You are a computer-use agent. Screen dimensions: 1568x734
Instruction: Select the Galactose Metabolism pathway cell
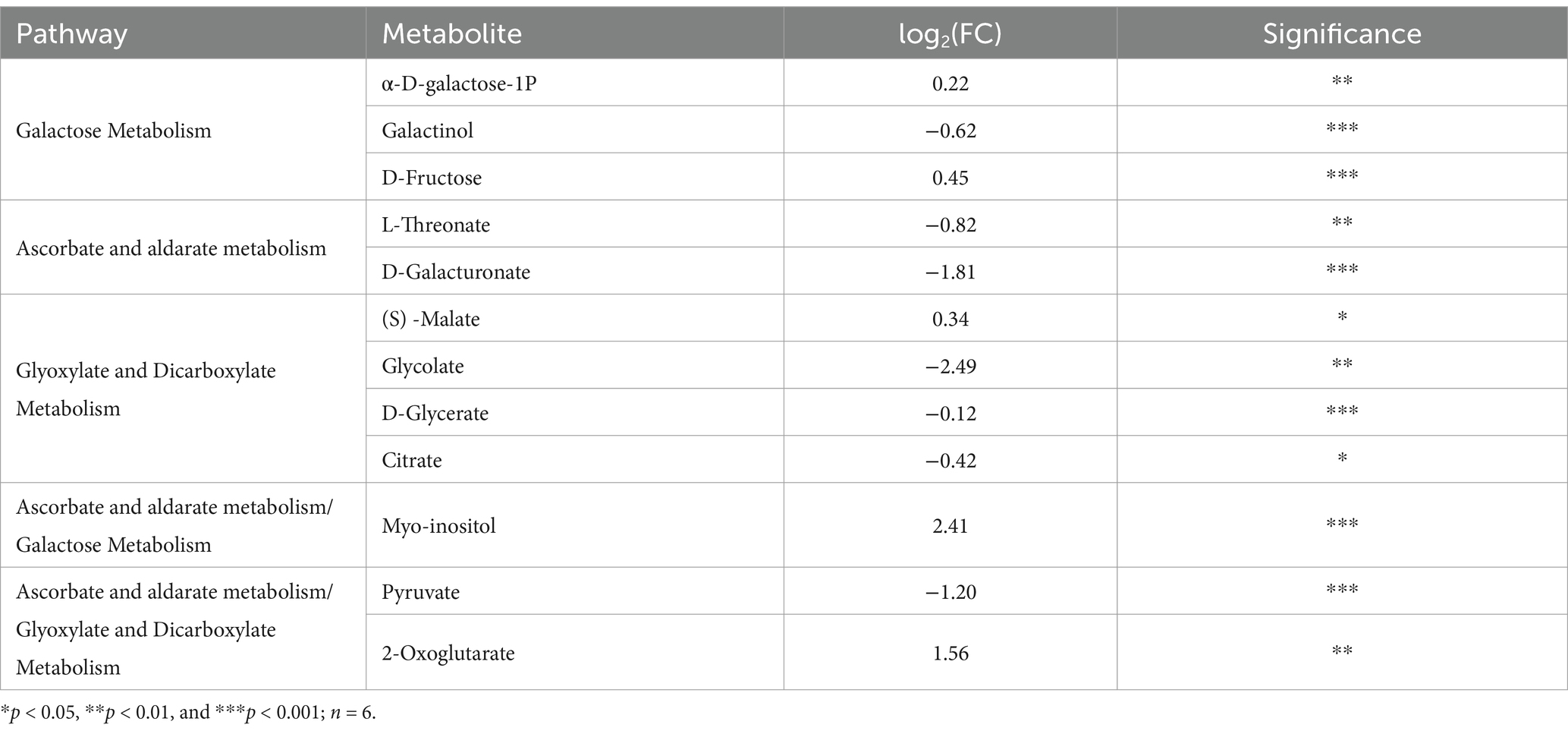click(183, 130)
